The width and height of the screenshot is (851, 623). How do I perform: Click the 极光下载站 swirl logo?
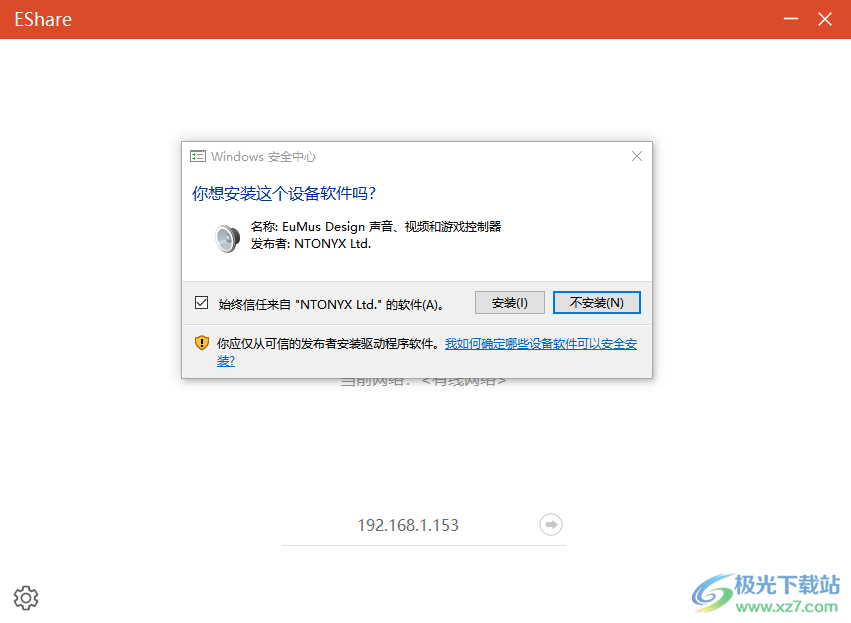pyautogui.click(x=711, y=593)
